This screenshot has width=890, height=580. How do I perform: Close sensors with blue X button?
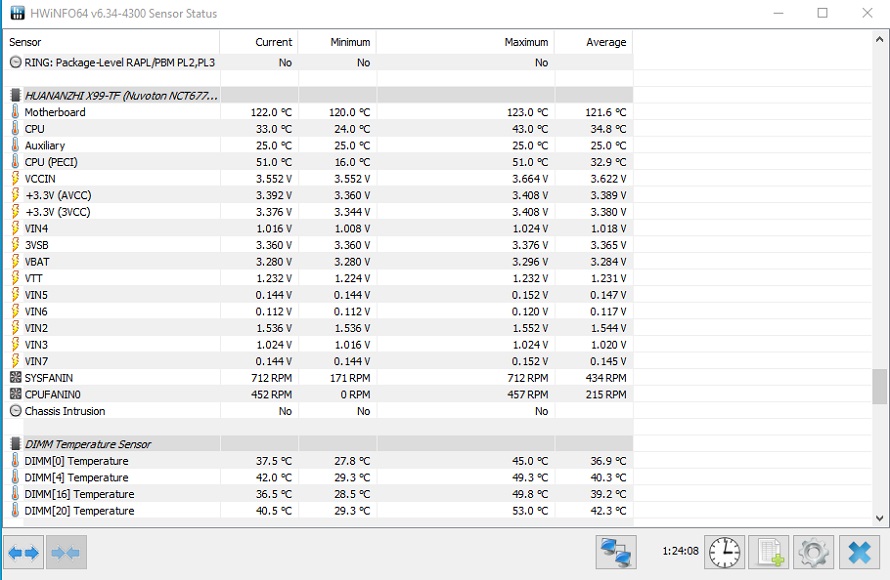[x=859, y=552]
